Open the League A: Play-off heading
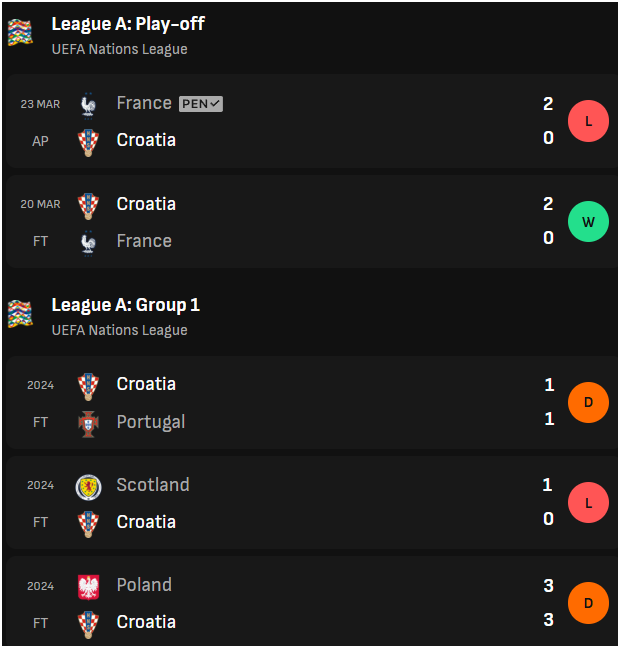 128,24
